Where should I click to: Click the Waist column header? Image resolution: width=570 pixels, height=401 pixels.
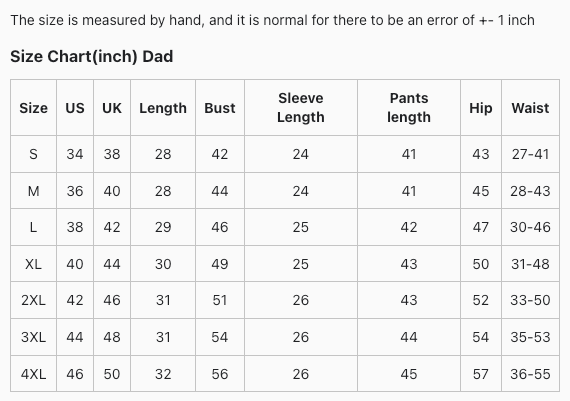tap(530, 108)
